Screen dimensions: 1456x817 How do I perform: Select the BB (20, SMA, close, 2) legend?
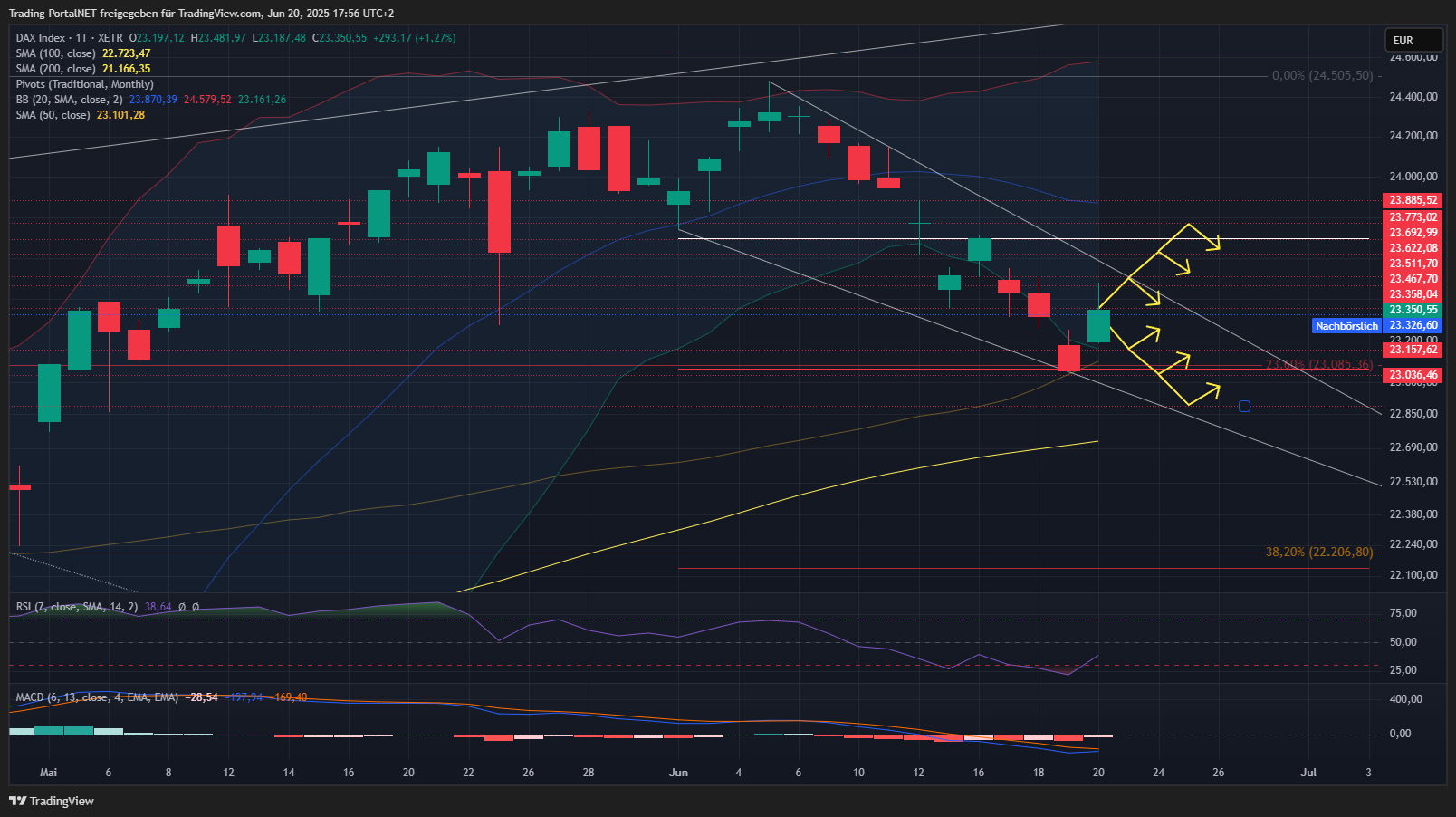pyautogui.click(x=69, y=100)
